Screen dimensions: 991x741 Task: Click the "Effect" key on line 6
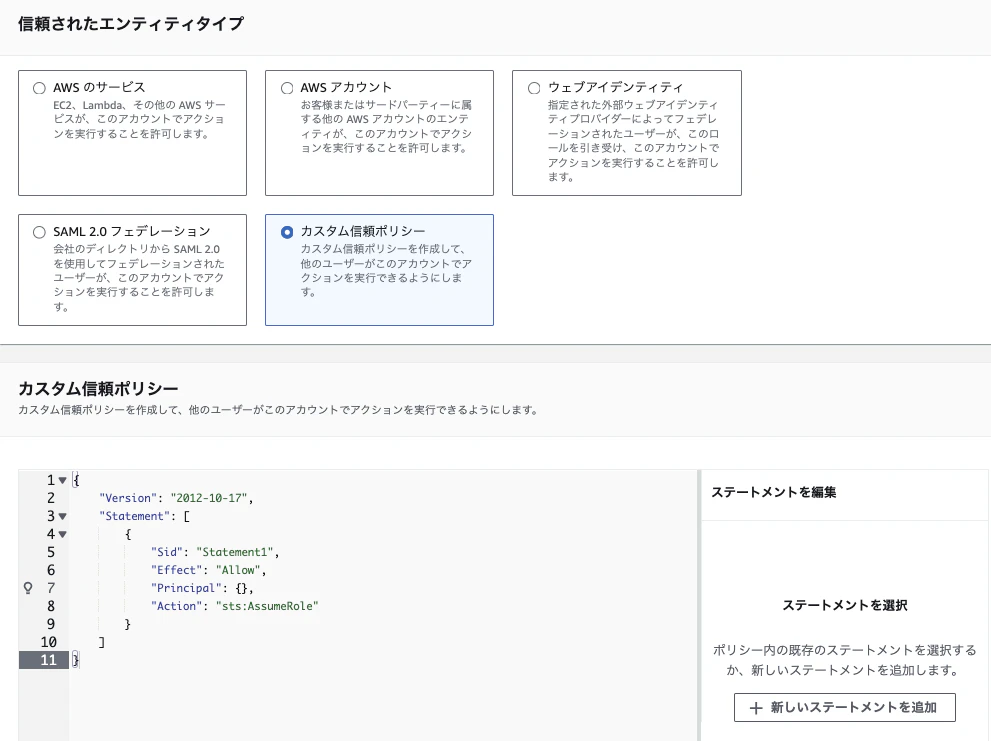pos(176,570)
